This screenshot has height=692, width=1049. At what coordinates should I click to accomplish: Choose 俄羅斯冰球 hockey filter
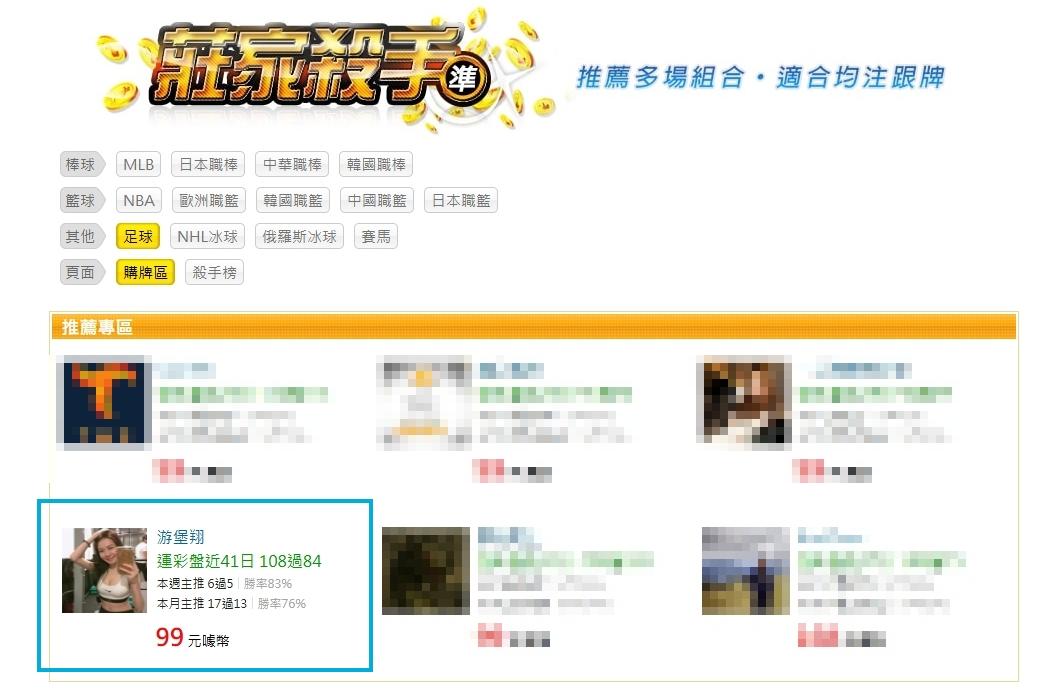tap(299, 236)
